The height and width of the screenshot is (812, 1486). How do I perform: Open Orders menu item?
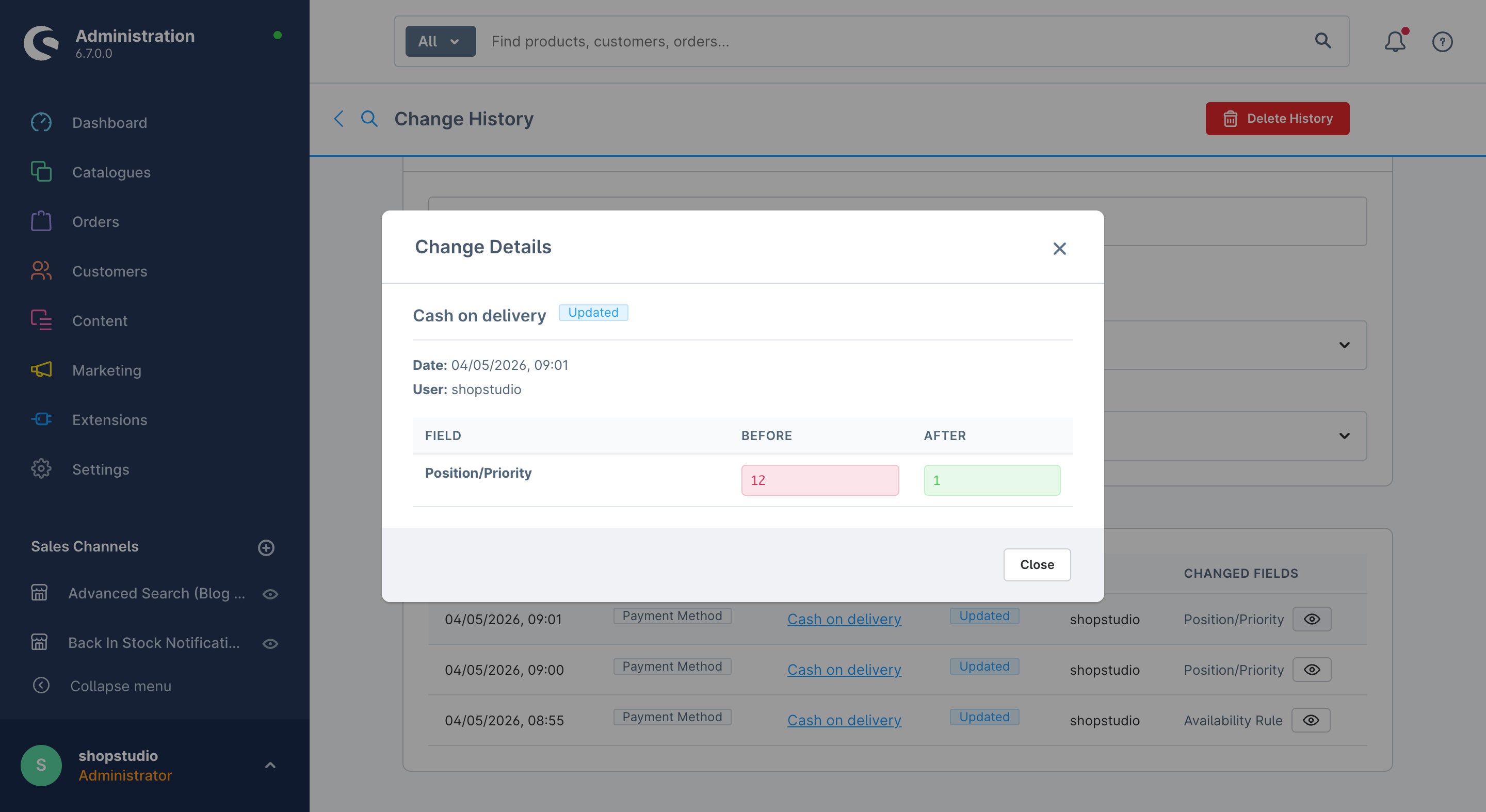[96, 222]
